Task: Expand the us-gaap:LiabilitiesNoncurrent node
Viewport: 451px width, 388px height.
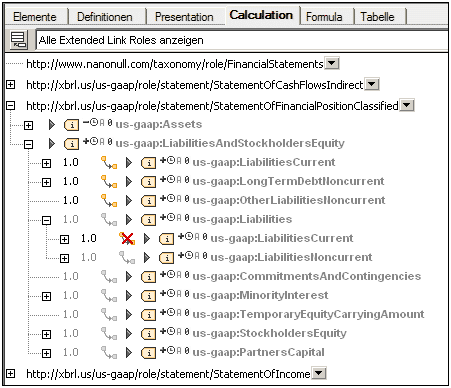Action: click(x=65, y=258)
